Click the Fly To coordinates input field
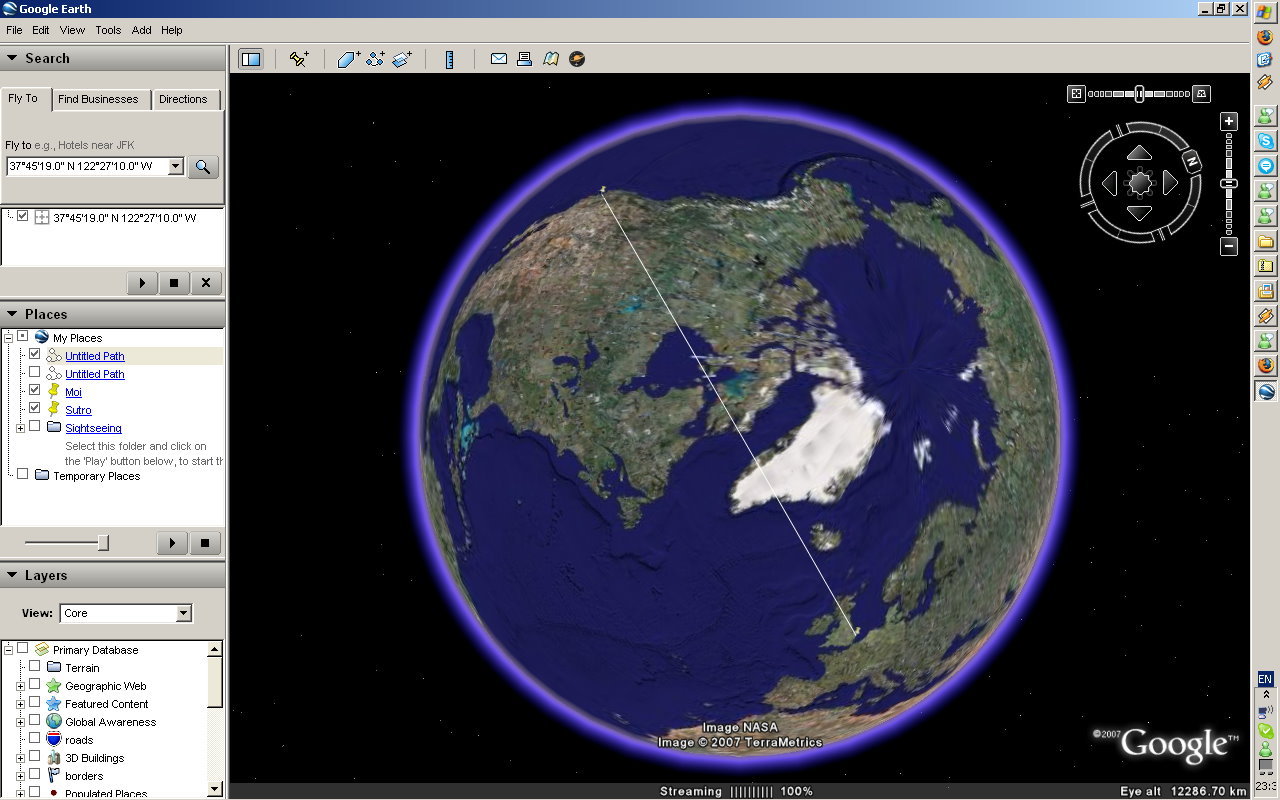1280x800 pixels. point(88,166)
